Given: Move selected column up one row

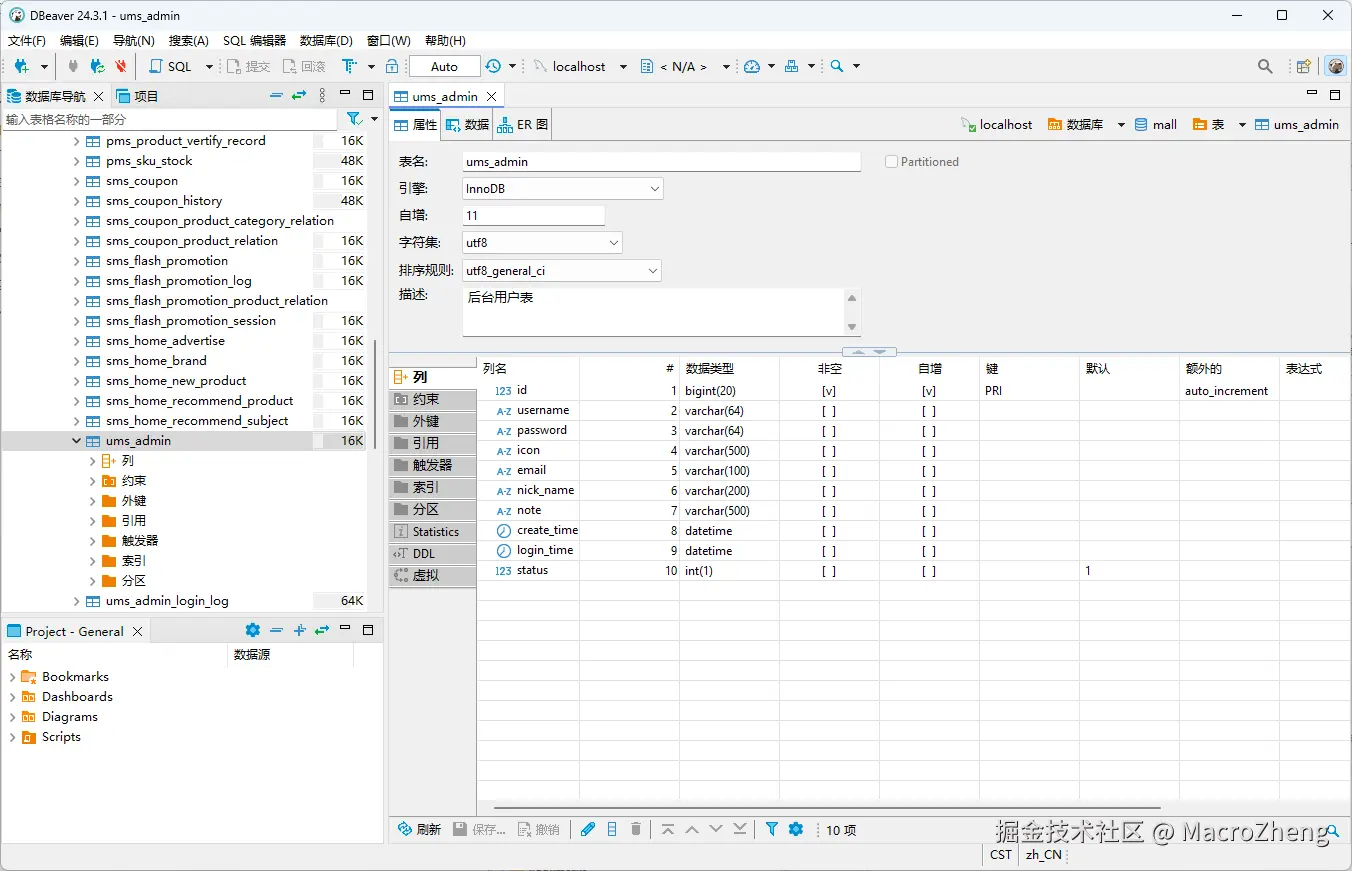Looking at the screenshot, I should 691,829.
